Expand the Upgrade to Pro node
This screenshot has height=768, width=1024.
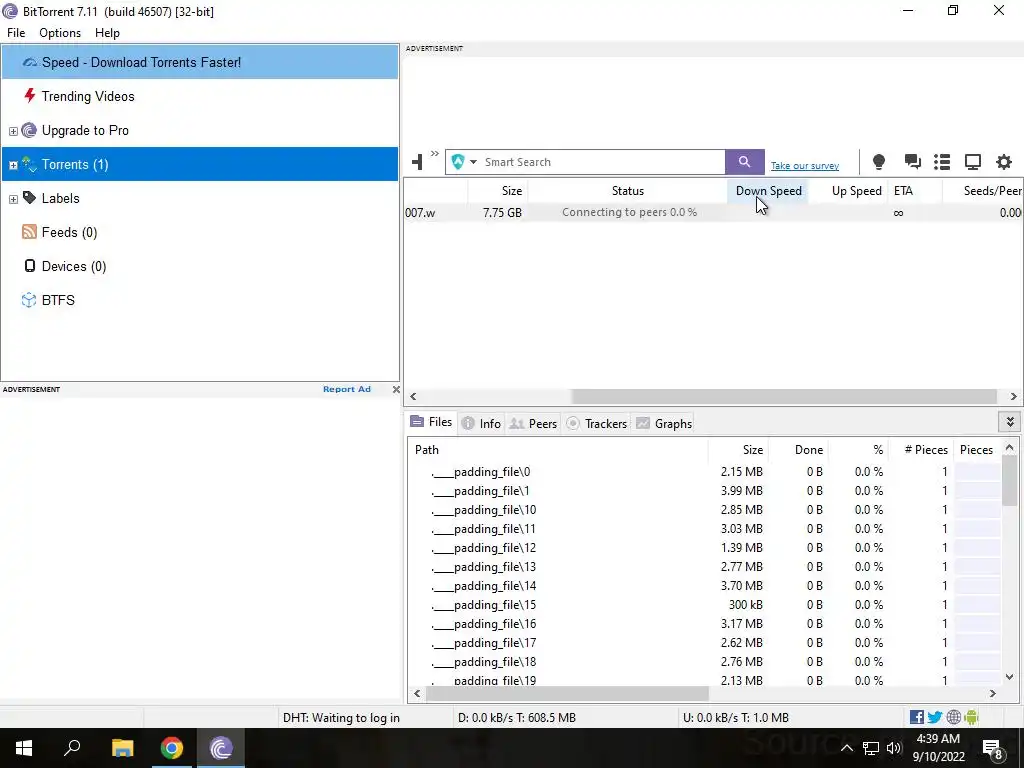click(x=13, y=131)
